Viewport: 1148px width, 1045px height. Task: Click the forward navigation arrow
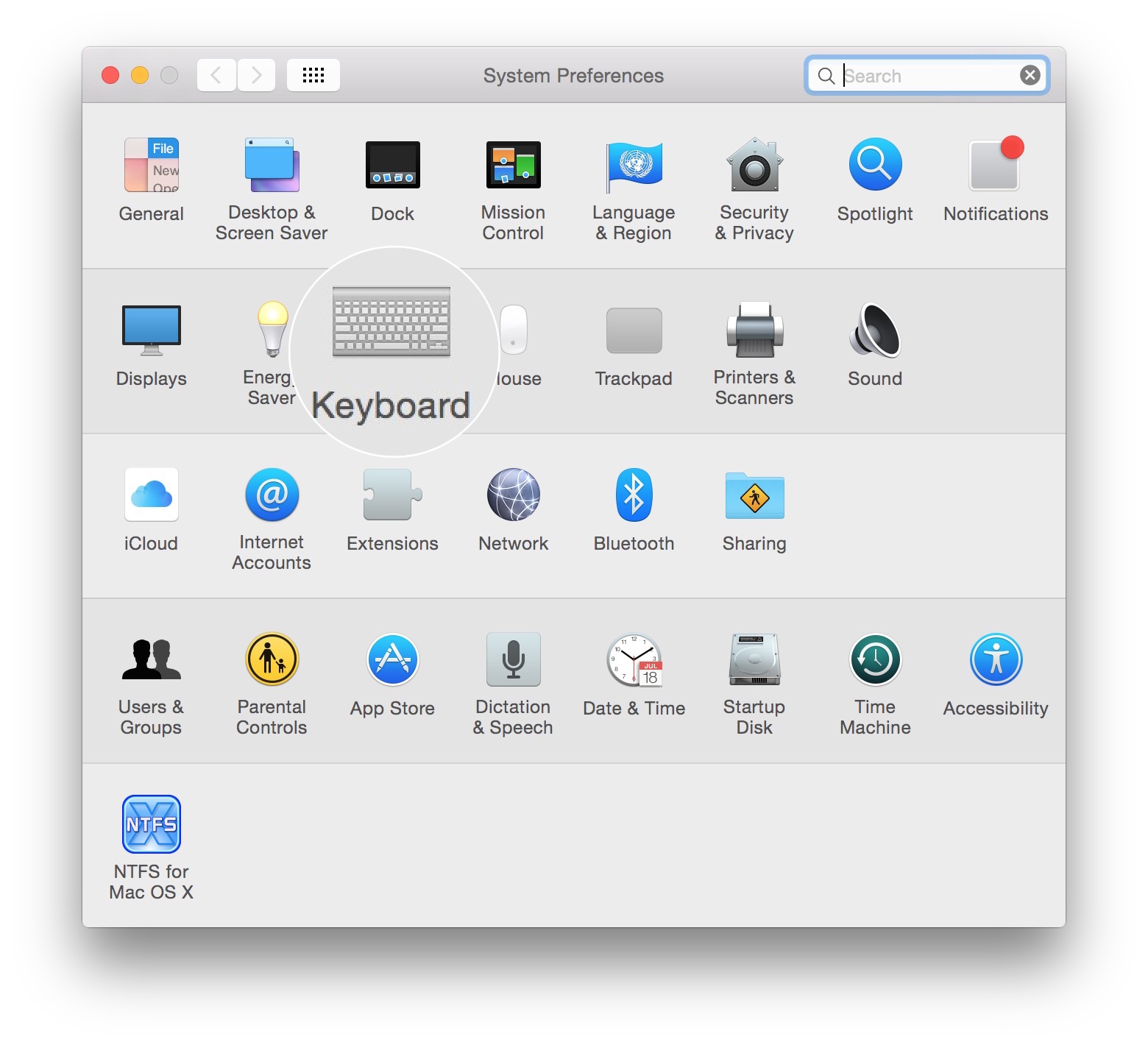coord(256,74)
